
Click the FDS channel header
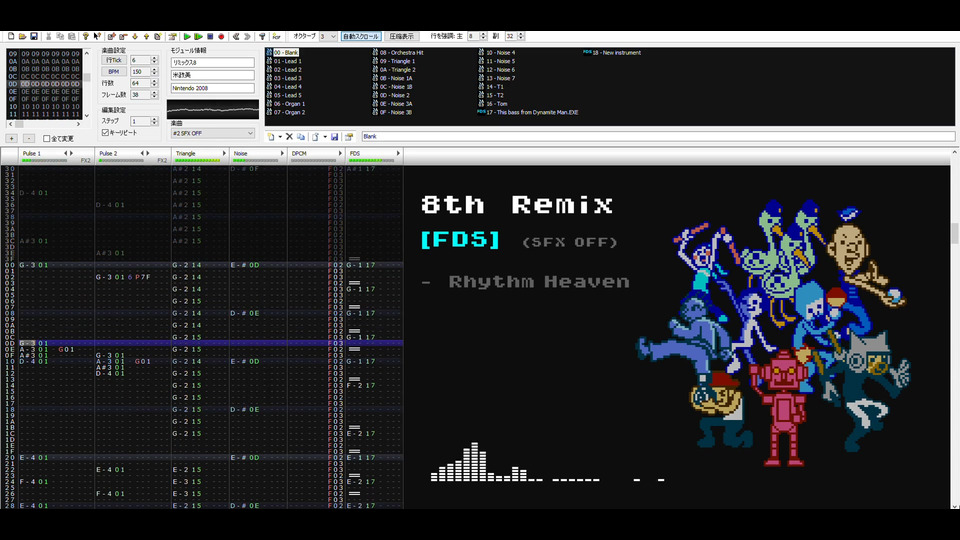pyautogui.click(x=374, y=157)
